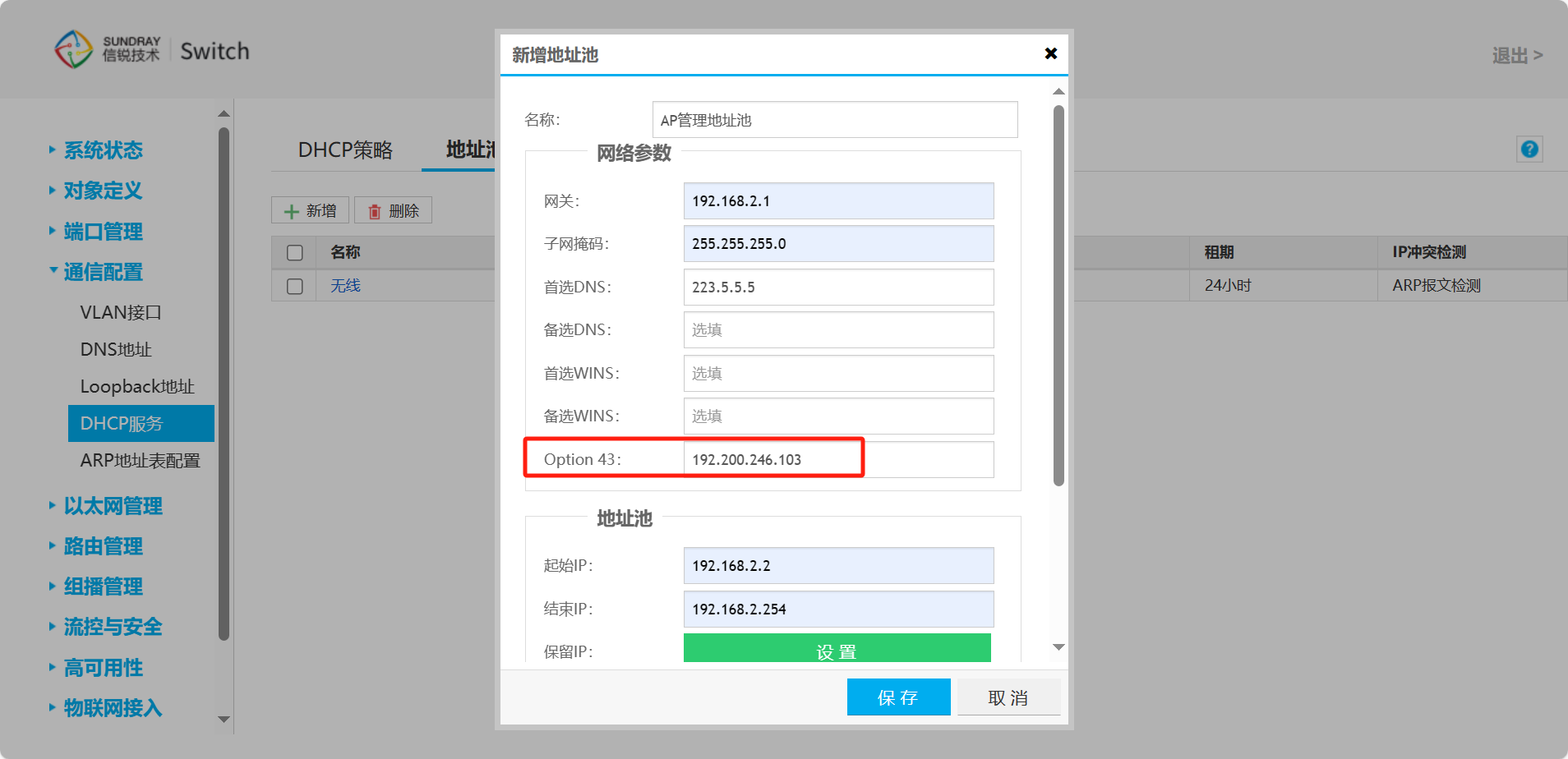Click the Switch product title text
The height and width of the screenshot is (759, 1568).
click(x=214, y=51)
